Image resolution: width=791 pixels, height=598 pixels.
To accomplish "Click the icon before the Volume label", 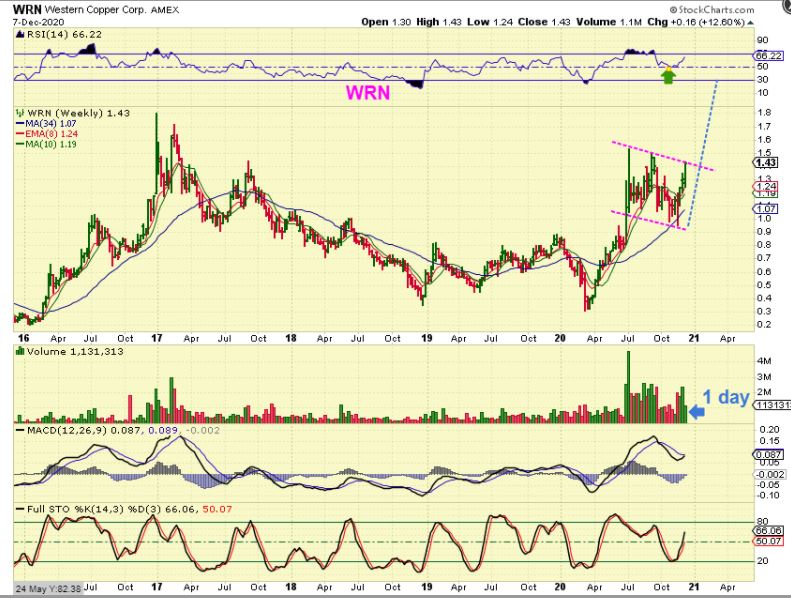I will tap(20, 351).
